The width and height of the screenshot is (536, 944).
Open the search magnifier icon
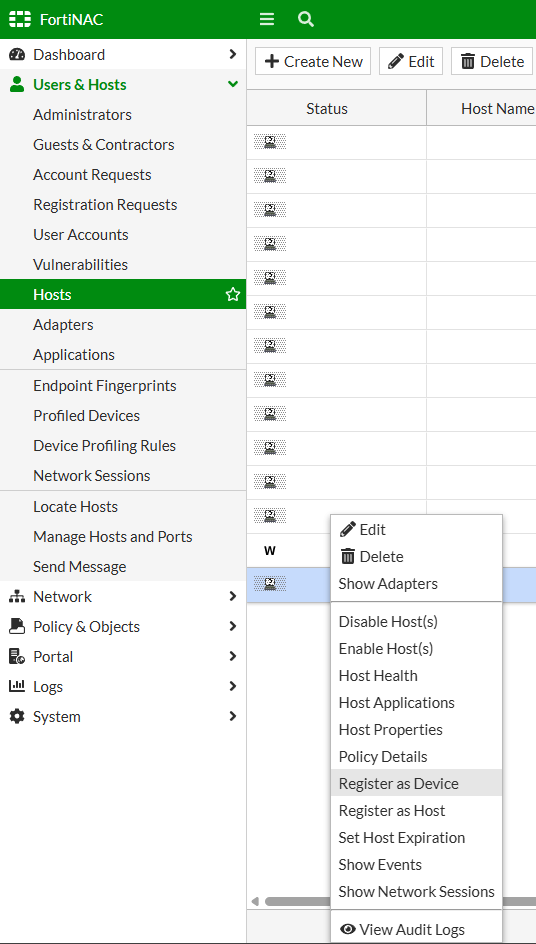[x=306, y=19]
